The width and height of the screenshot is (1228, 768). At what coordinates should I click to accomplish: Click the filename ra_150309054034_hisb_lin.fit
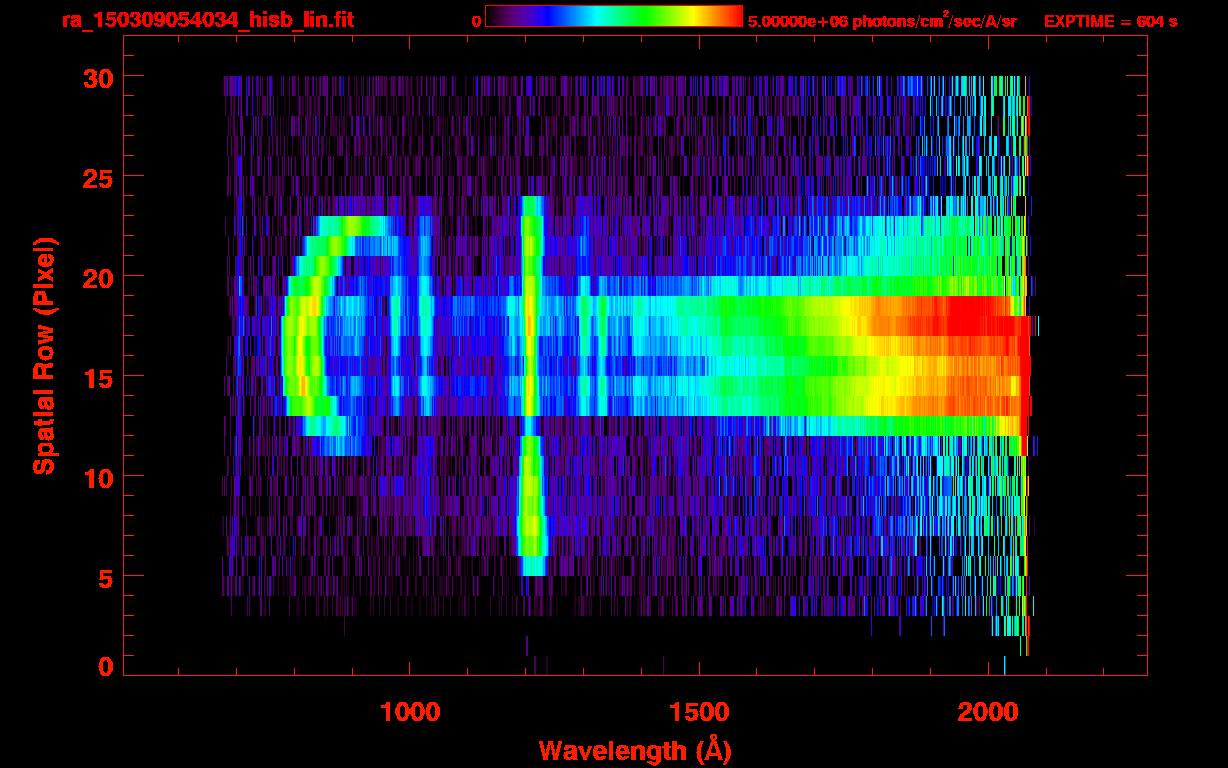pyautogui.click(x=206, y=19)
